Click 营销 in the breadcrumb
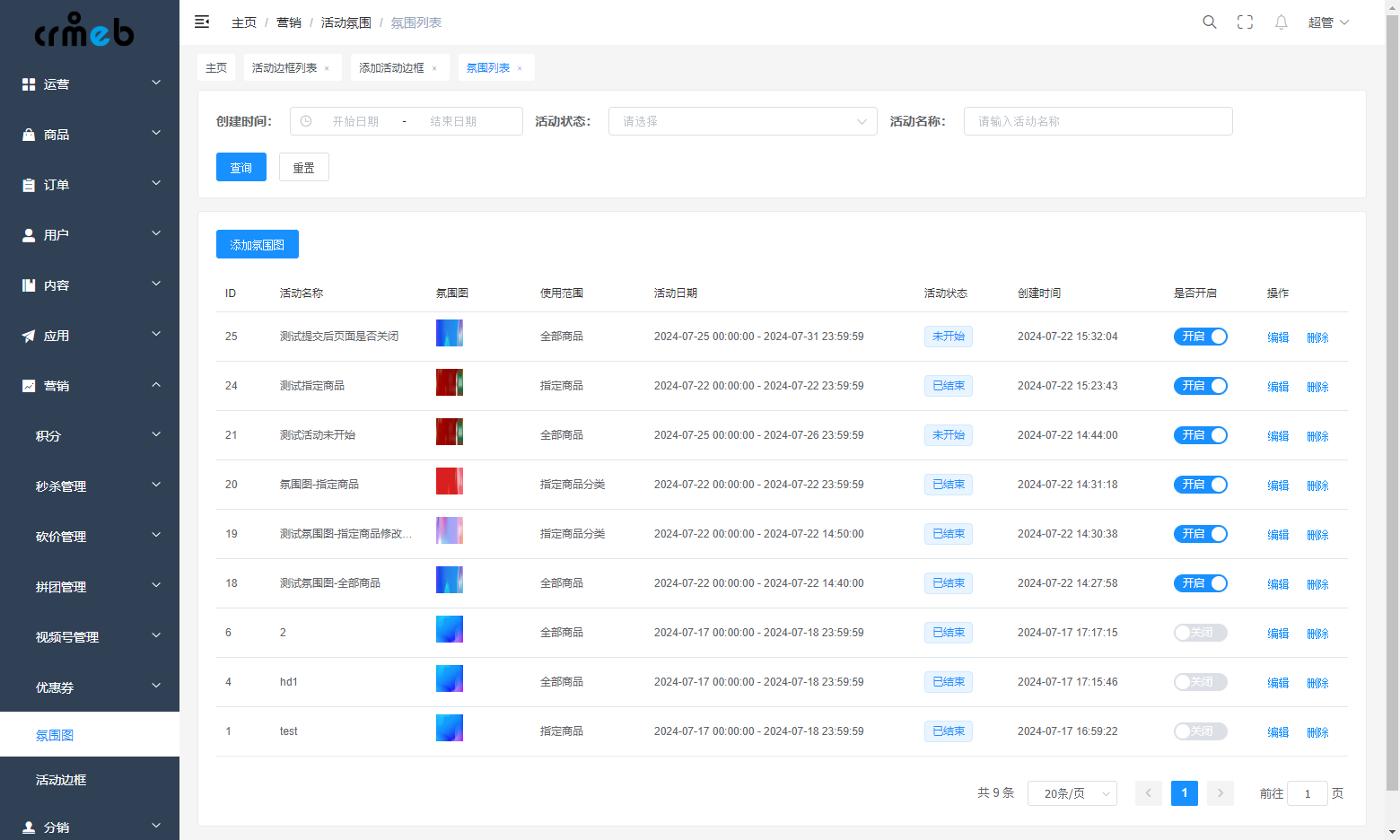Image resolution: width=1400 pixels, height=840 pixels. [289, 22]
